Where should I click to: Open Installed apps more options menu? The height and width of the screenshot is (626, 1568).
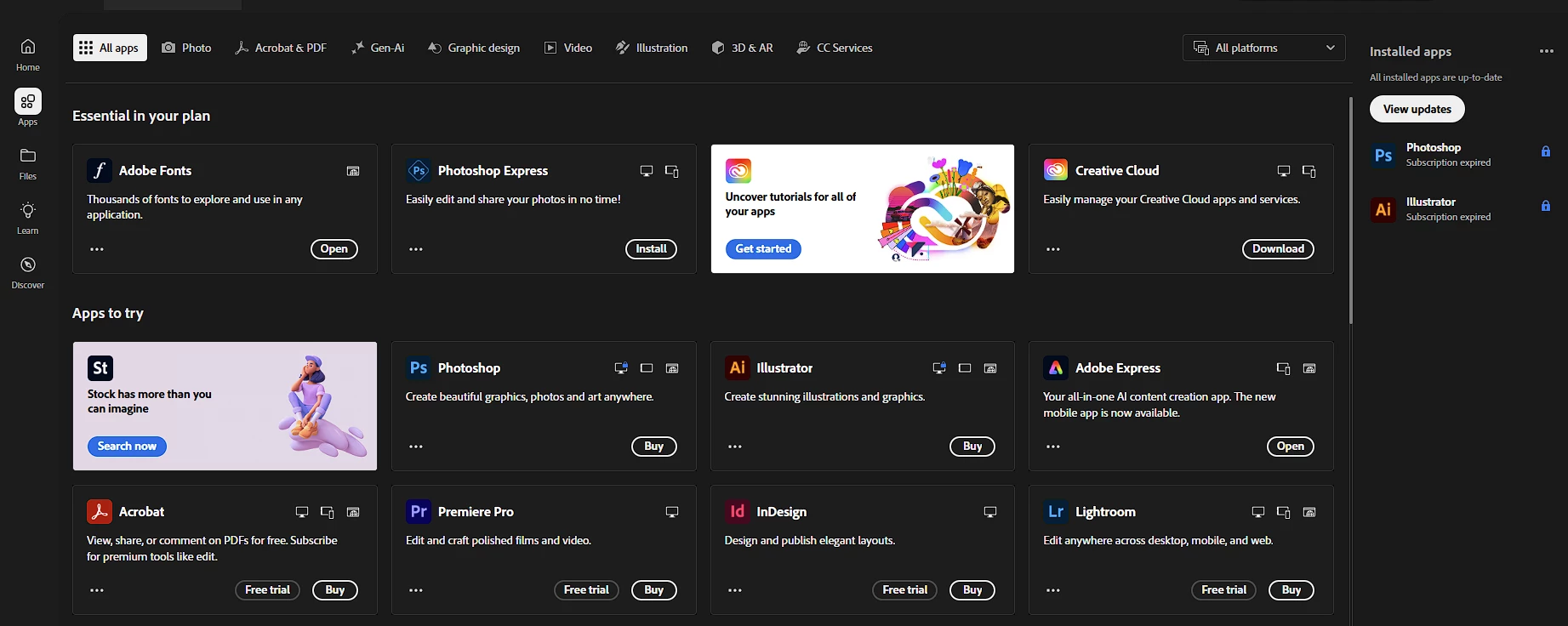(1547, 52)
